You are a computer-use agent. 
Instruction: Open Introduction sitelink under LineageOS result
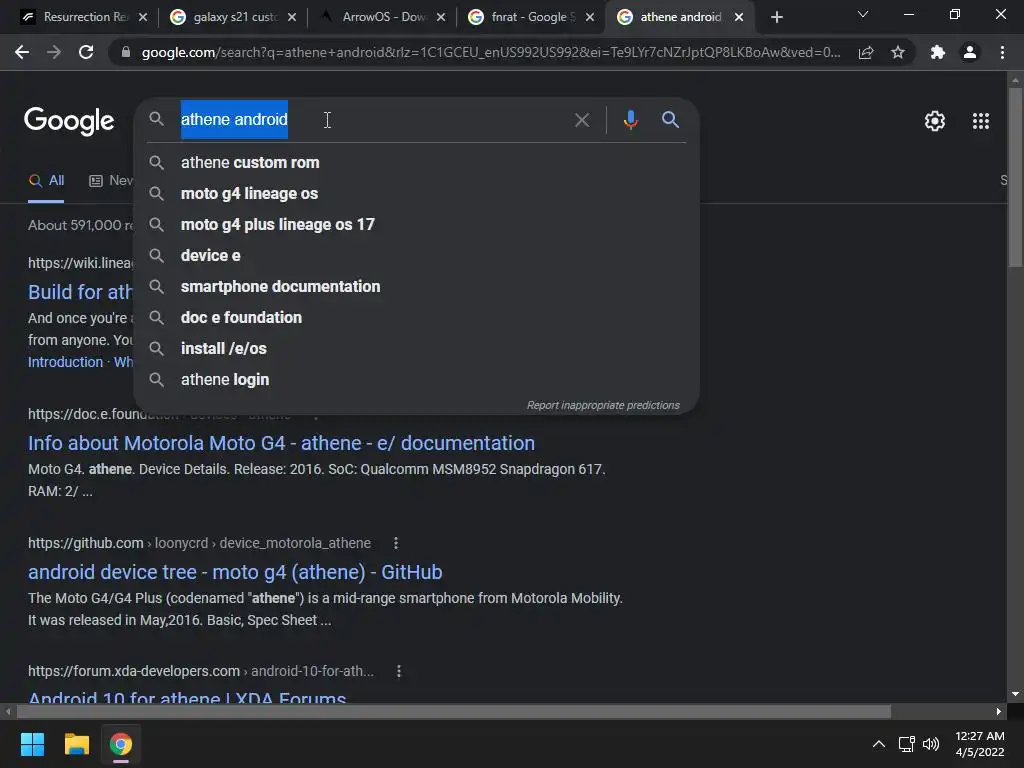(x=65, y=362)
